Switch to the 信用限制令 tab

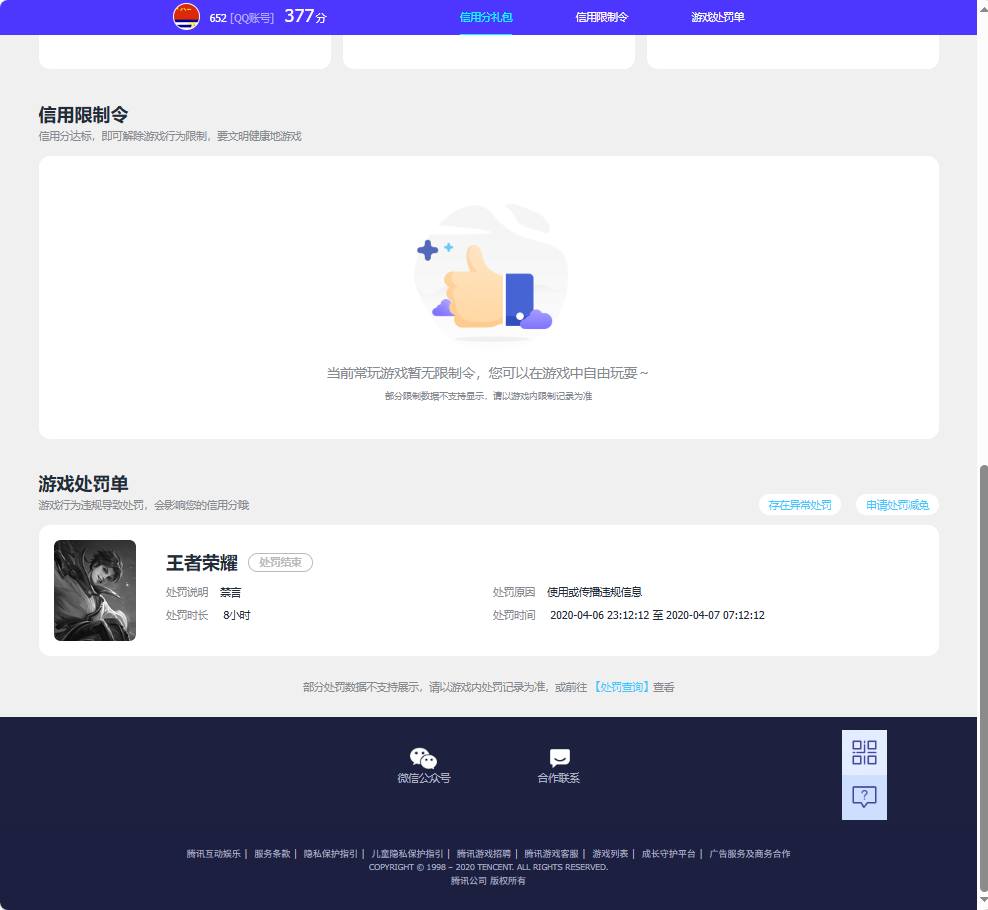[x=602, y=17]
